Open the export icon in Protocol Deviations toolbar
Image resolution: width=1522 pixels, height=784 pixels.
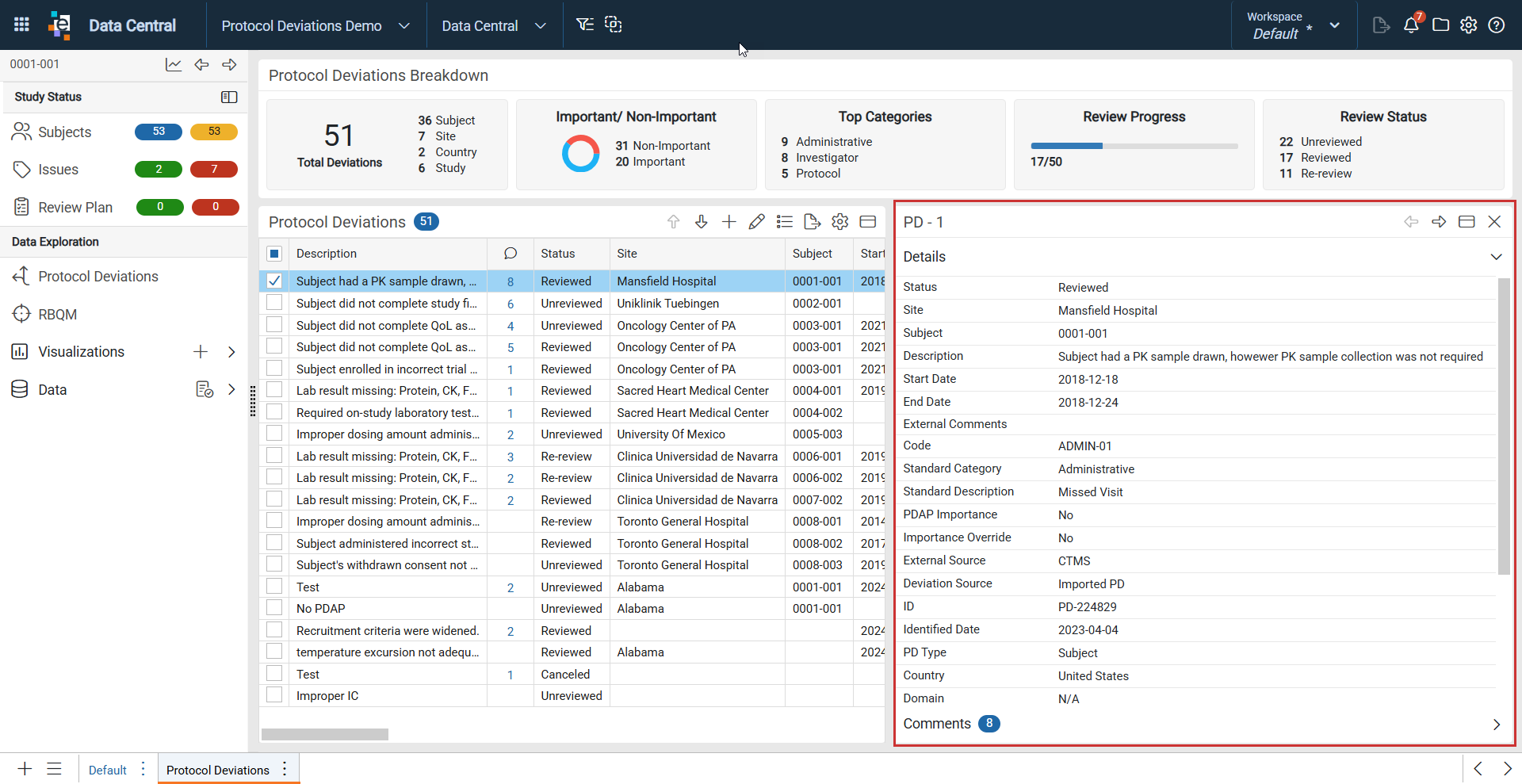[812, 222]
